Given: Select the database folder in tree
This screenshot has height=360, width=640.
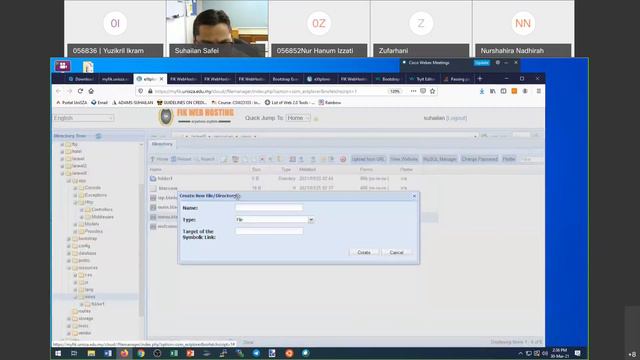Looking at the screenshot, I should click(x=87, y=253).
